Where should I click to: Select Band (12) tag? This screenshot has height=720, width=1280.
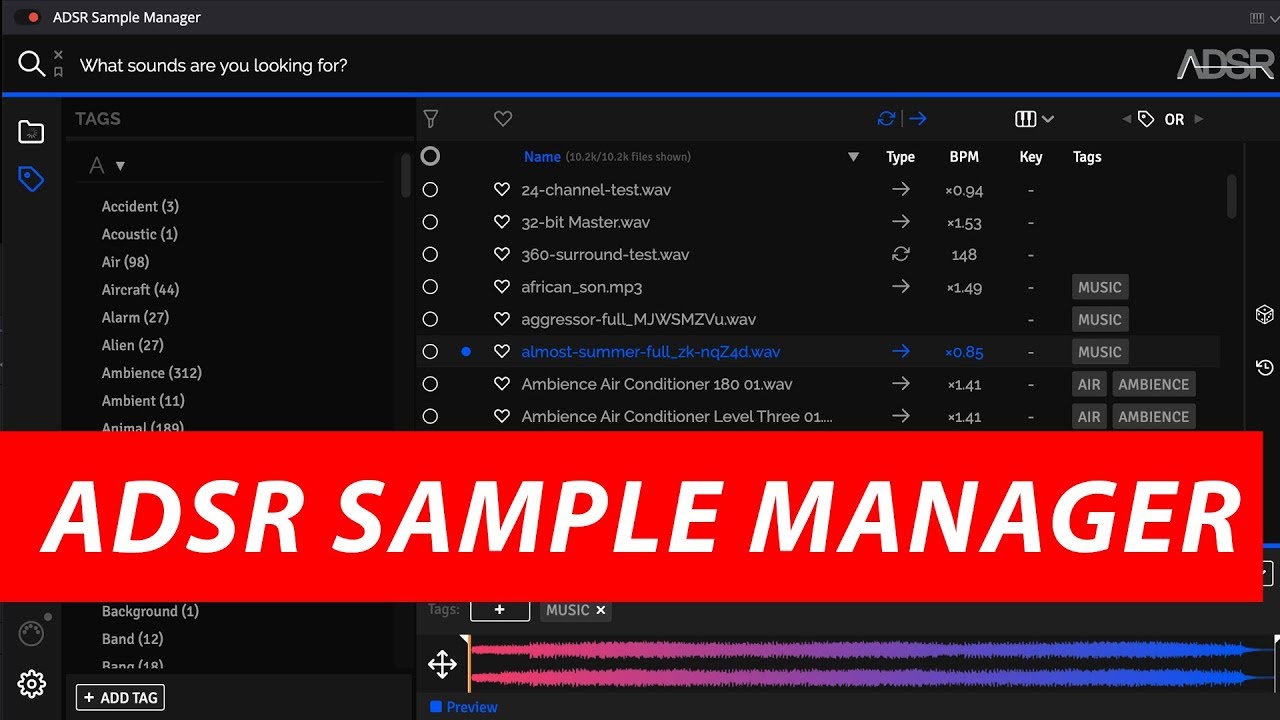pyautogui.click(x=132, y=639)
